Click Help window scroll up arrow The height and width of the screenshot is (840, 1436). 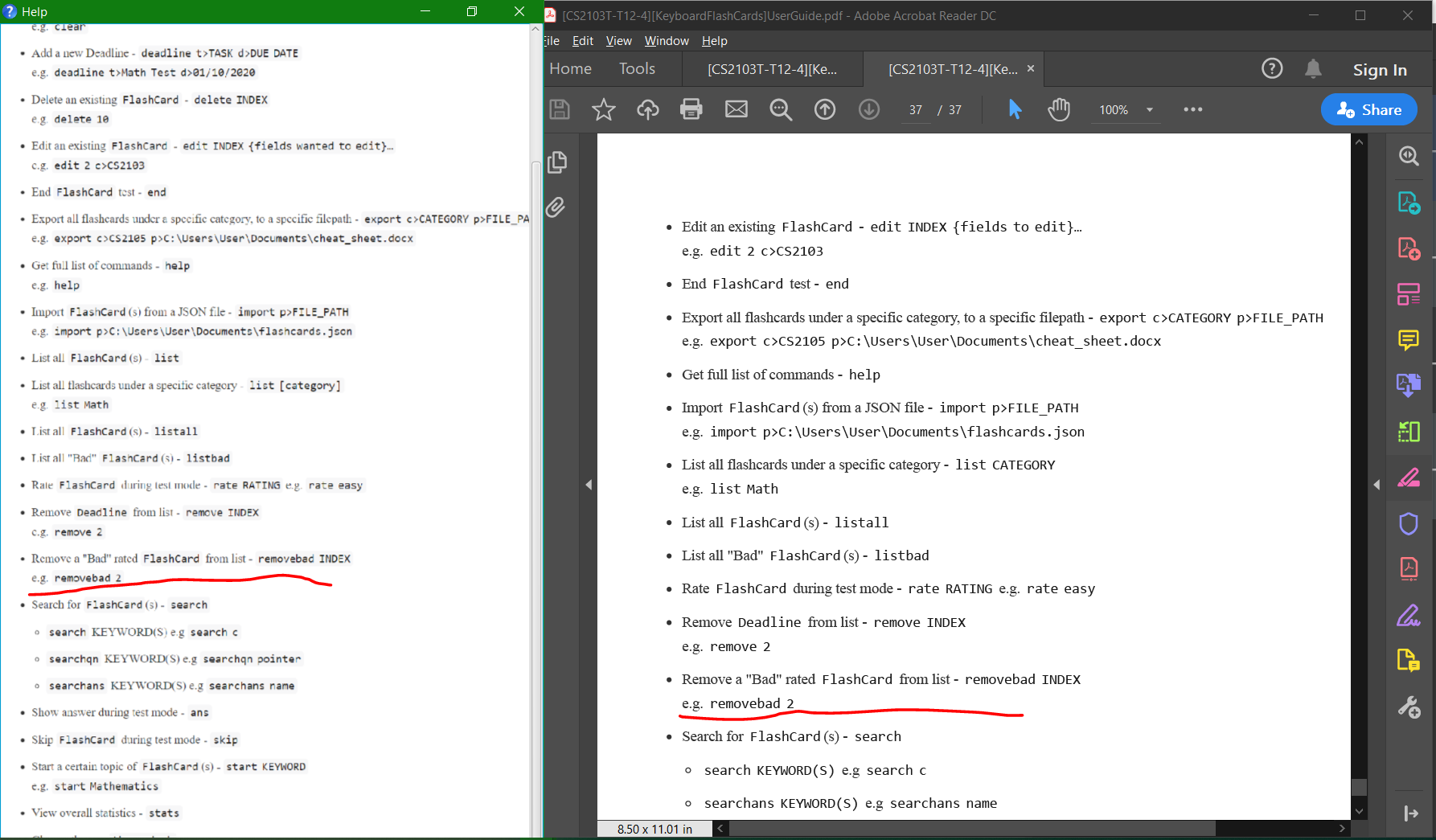535,29
